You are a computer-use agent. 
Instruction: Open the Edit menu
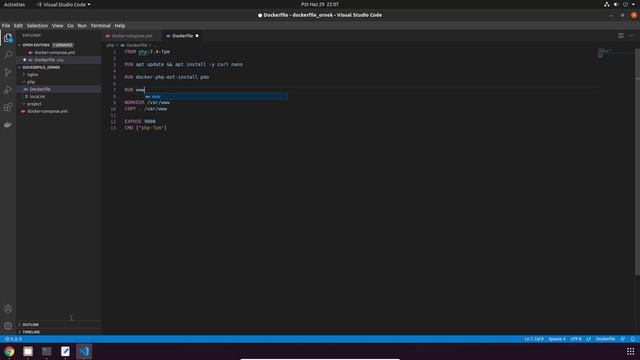tap(18, 26)
